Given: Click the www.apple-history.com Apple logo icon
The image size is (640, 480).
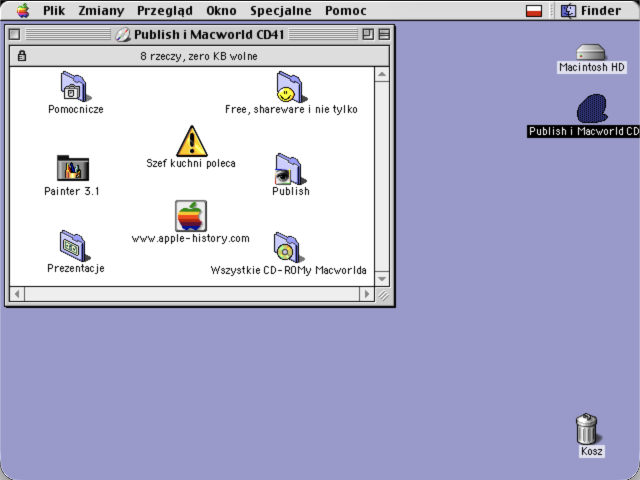Looking at the screenshot, I should pyautogui.click(x=191, y=216).
